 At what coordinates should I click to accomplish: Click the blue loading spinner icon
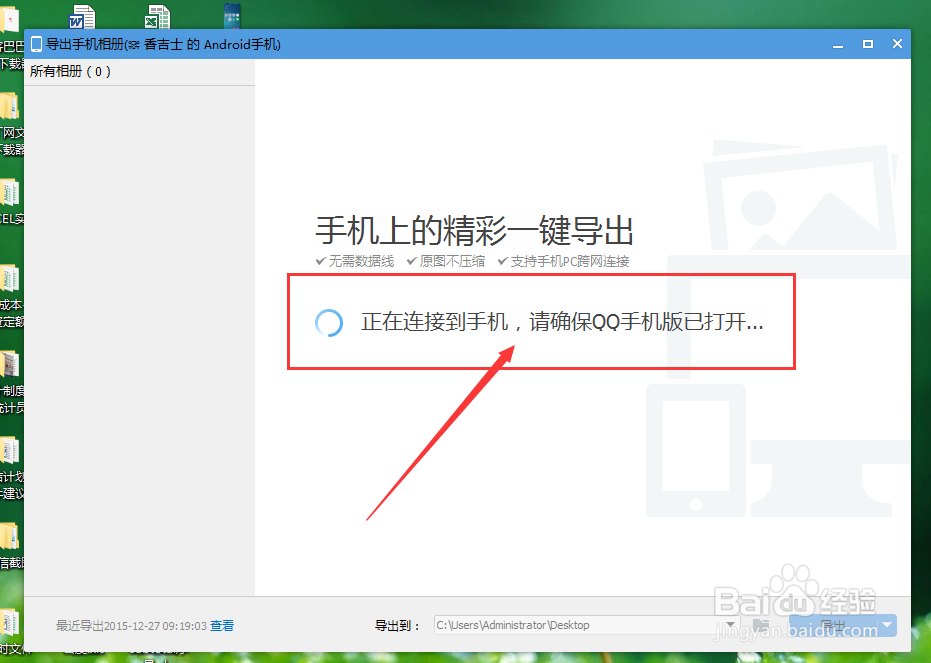[x=329, y=323]
